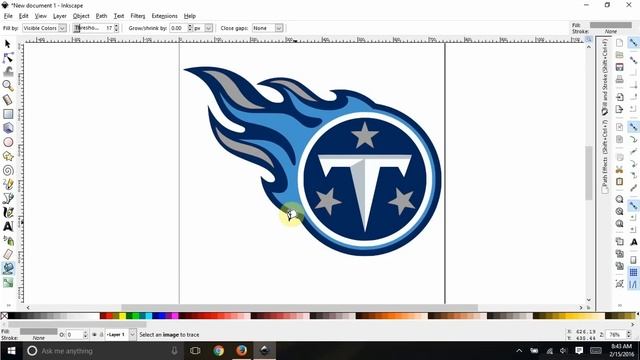Toggle Layer 1 visibility eye

pos(94,334)
